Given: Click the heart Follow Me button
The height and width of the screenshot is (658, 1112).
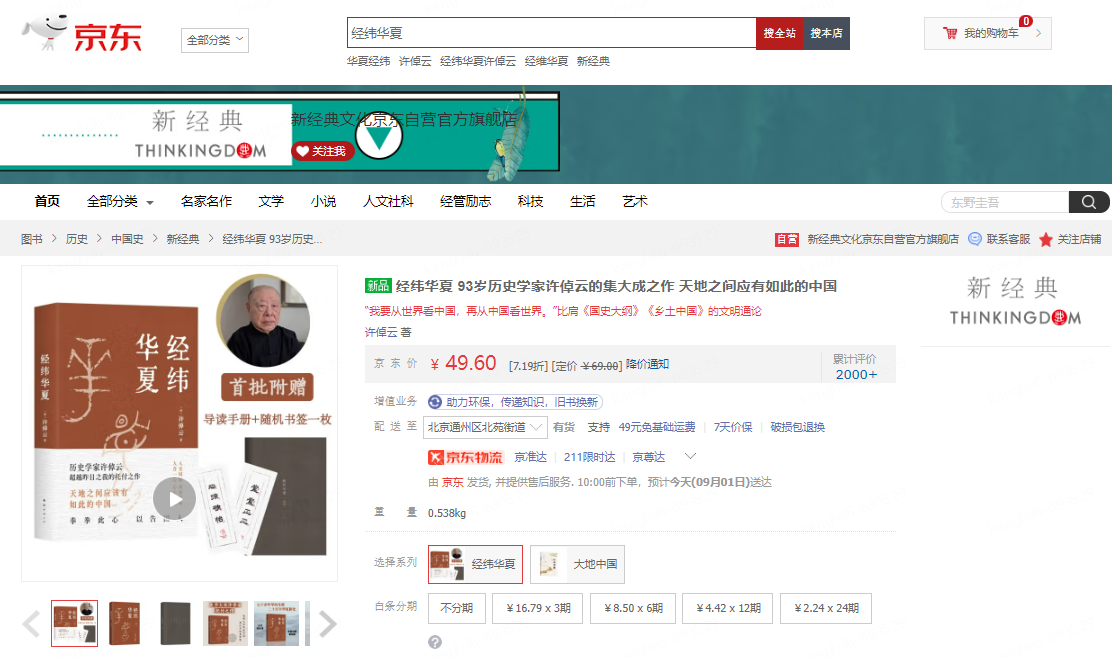Looking at the screenshot, I should (322, 151).
